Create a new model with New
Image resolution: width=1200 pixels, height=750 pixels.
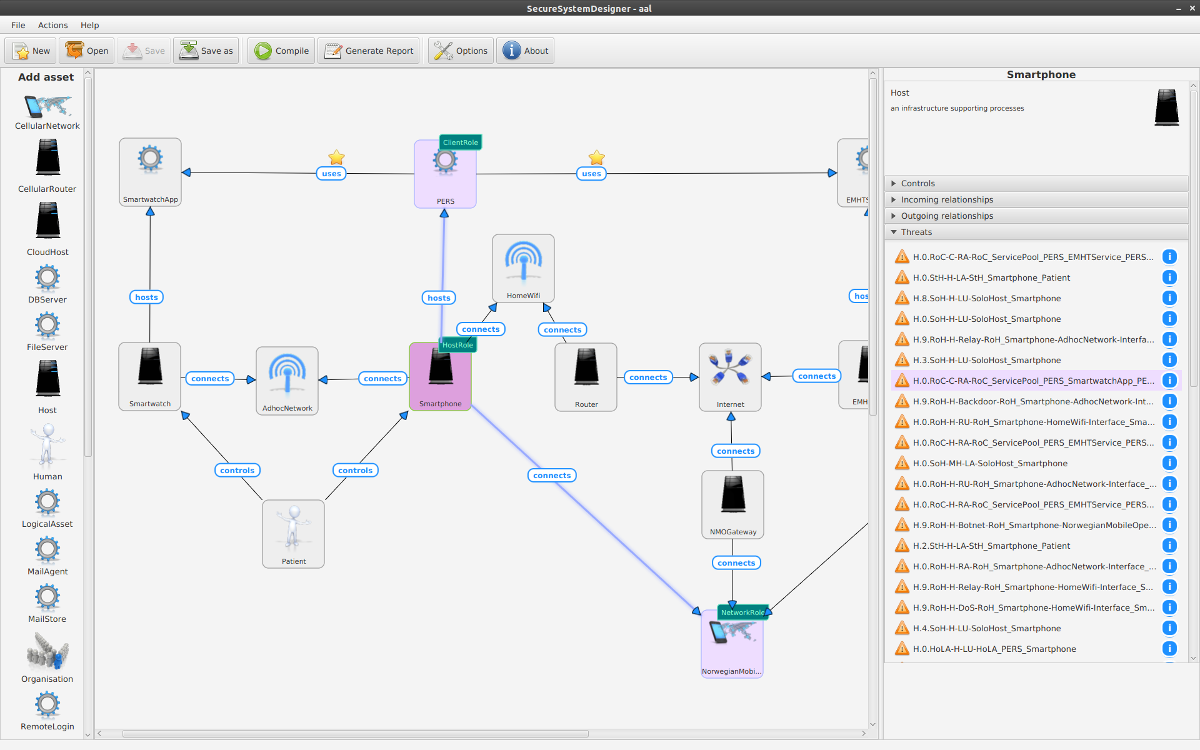coord(31,51)
